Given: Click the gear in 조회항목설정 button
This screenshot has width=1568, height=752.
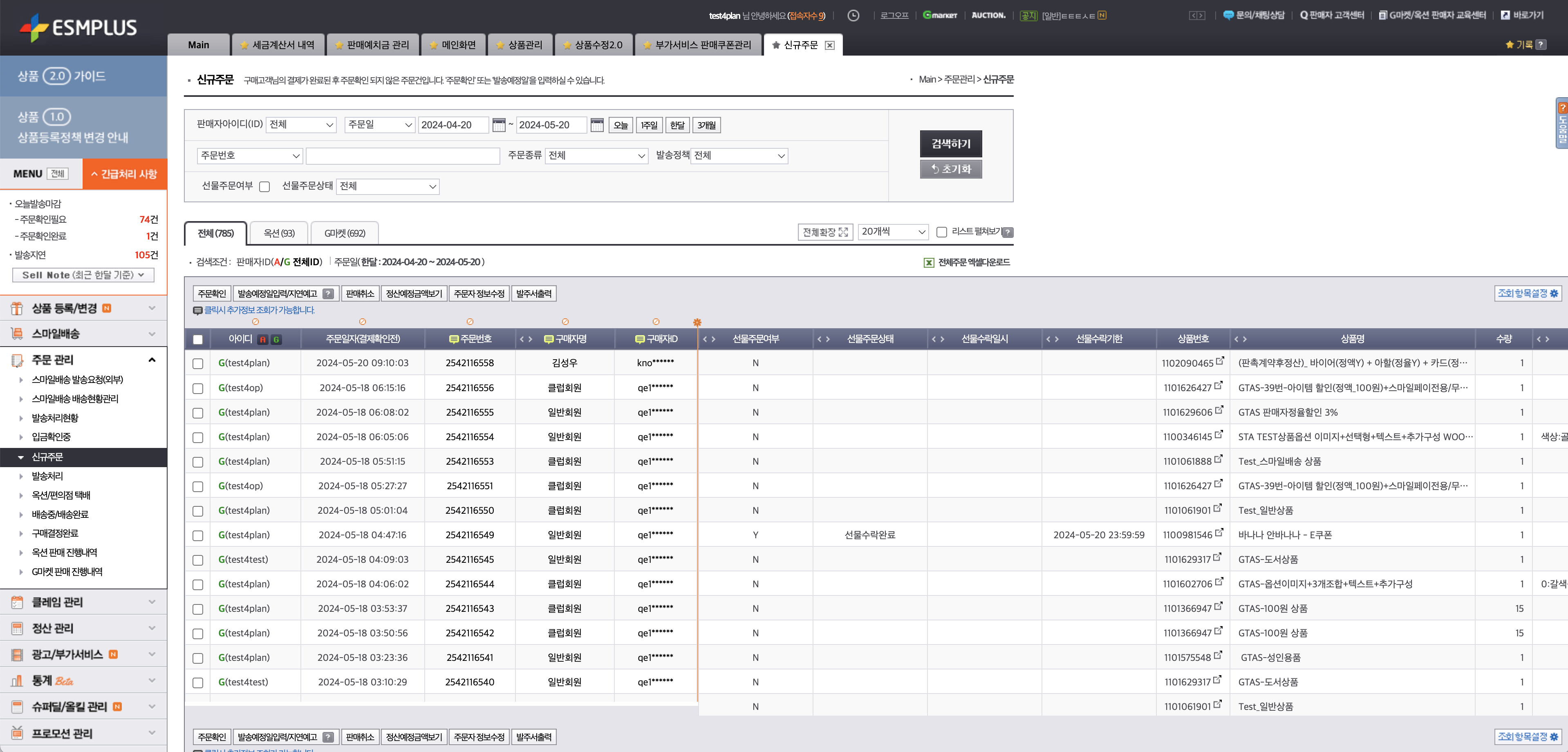Looking at the screenshot, I should [x=1553, y=294].
